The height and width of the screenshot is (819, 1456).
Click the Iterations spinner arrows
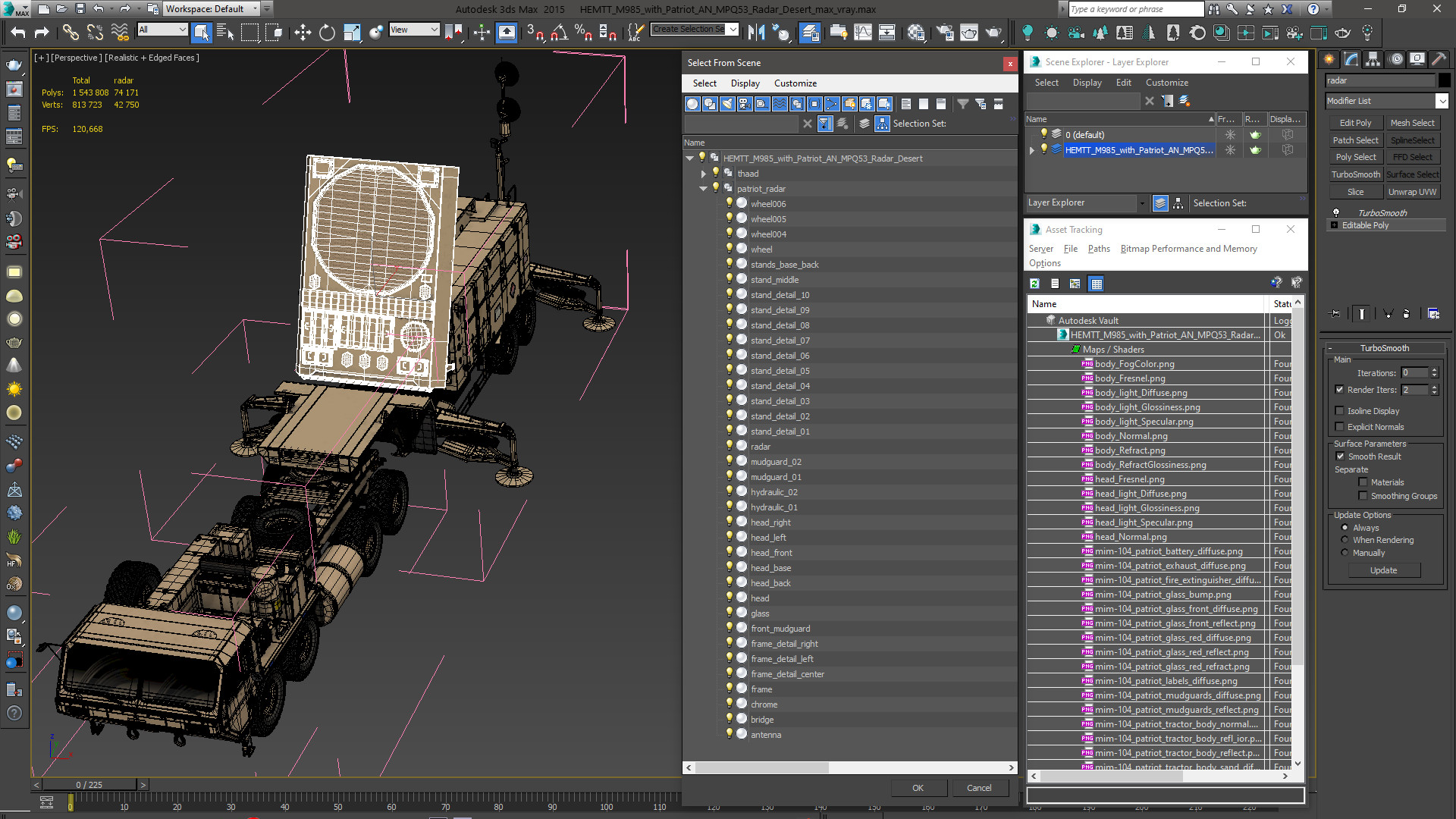point(1434,373)
